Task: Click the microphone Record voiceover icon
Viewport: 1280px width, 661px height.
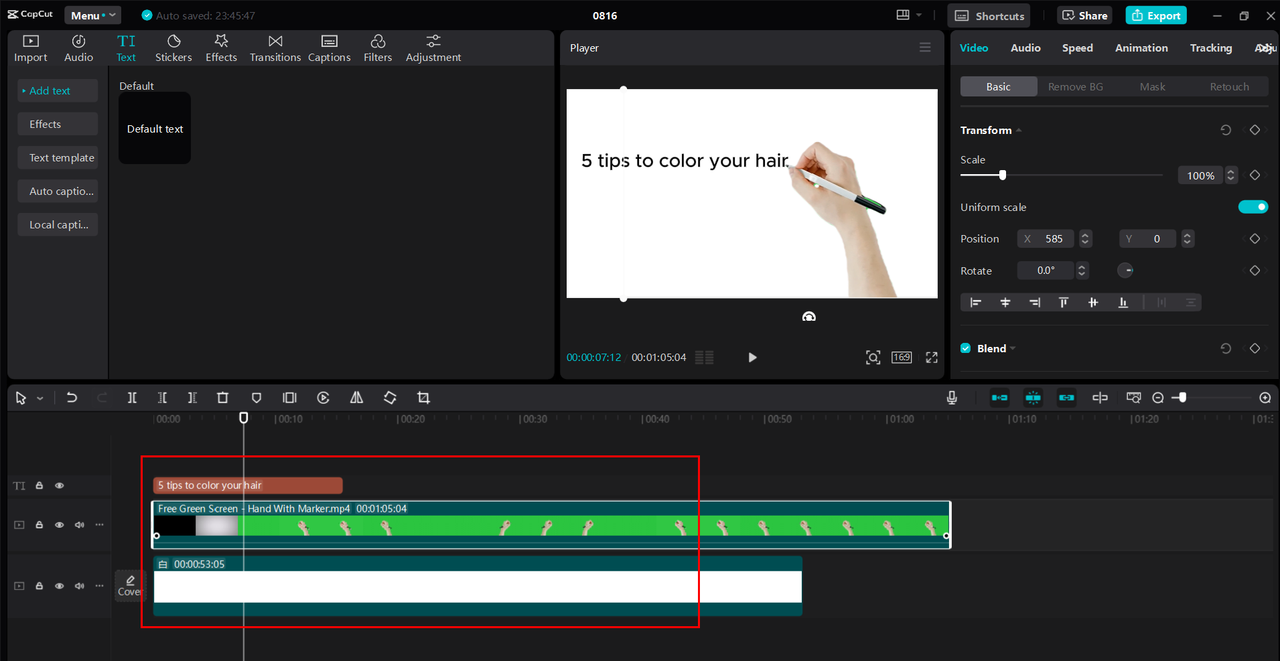Action: point(953,398)
